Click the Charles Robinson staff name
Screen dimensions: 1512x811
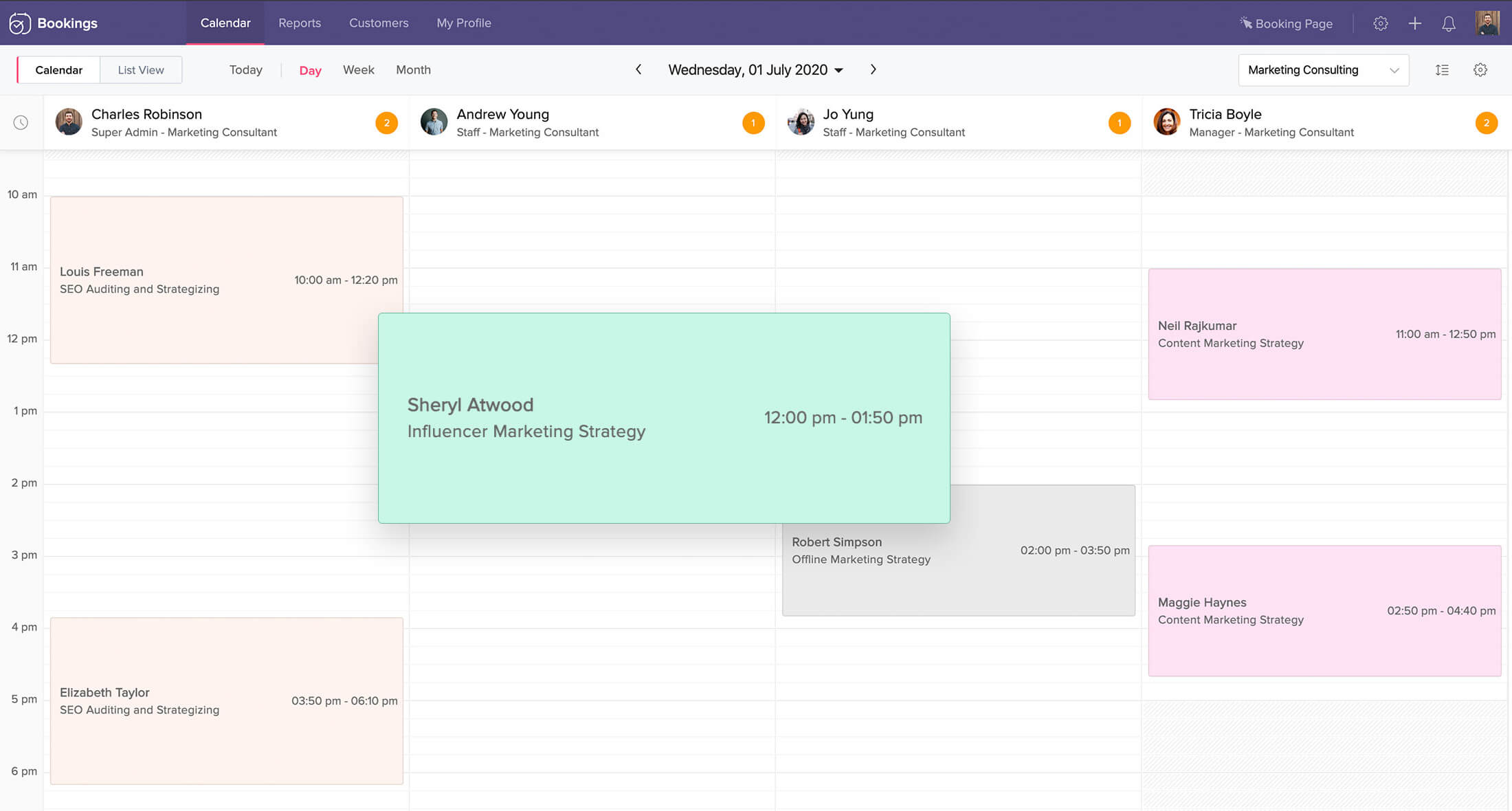(x=147, y=114)
